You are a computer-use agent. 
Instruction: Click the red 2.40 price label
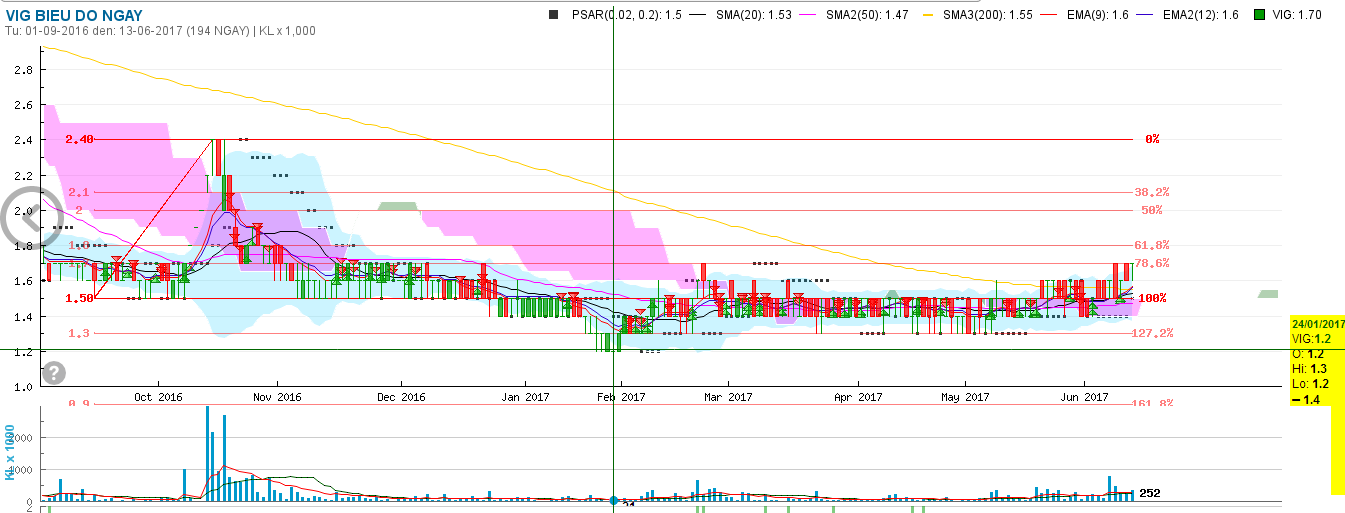(x=79, y=139)
